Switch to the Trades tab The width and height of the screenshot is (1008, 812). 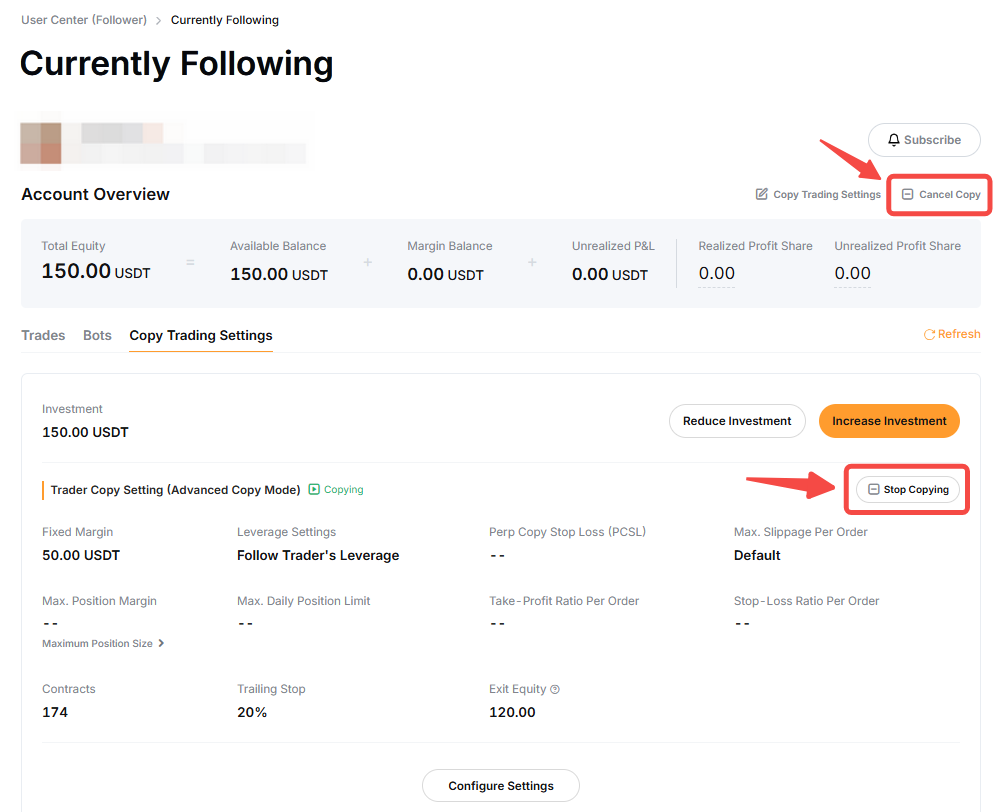click(43, 335)
